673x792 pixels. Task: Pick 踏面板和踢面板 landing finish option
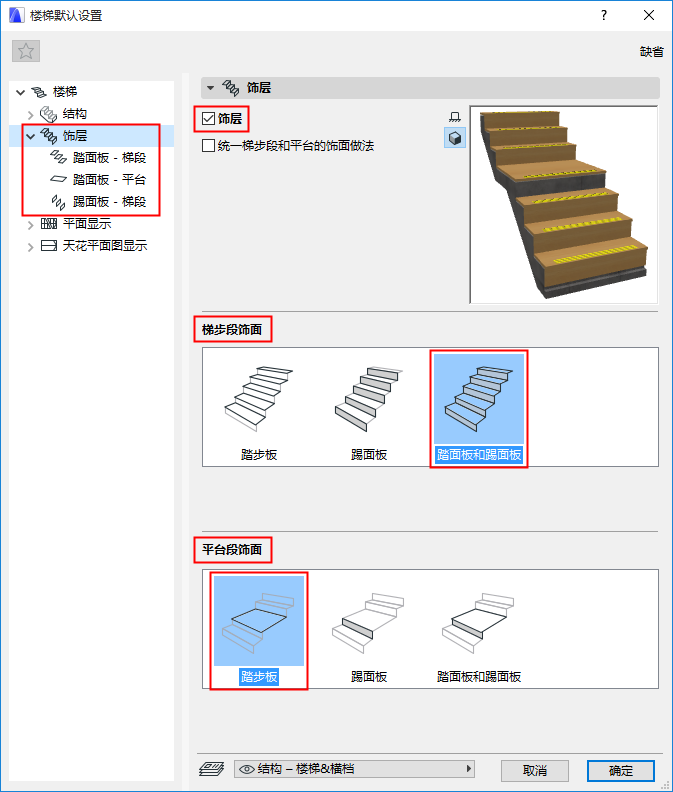[x=479, y=630]
